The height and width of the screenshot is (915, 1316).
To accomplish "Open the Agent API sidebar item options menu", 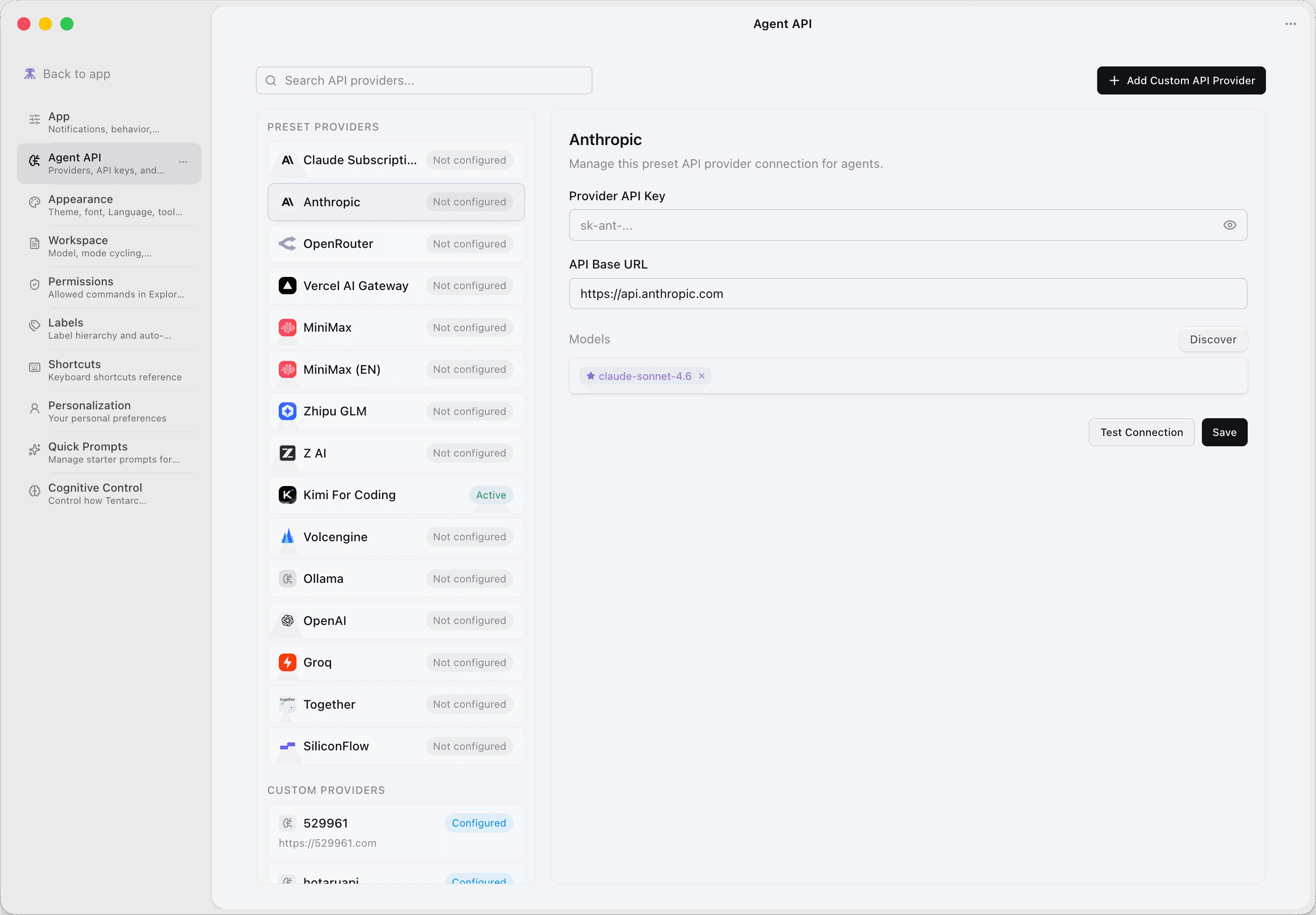I will pyautogui.click(x=183, y=162).
